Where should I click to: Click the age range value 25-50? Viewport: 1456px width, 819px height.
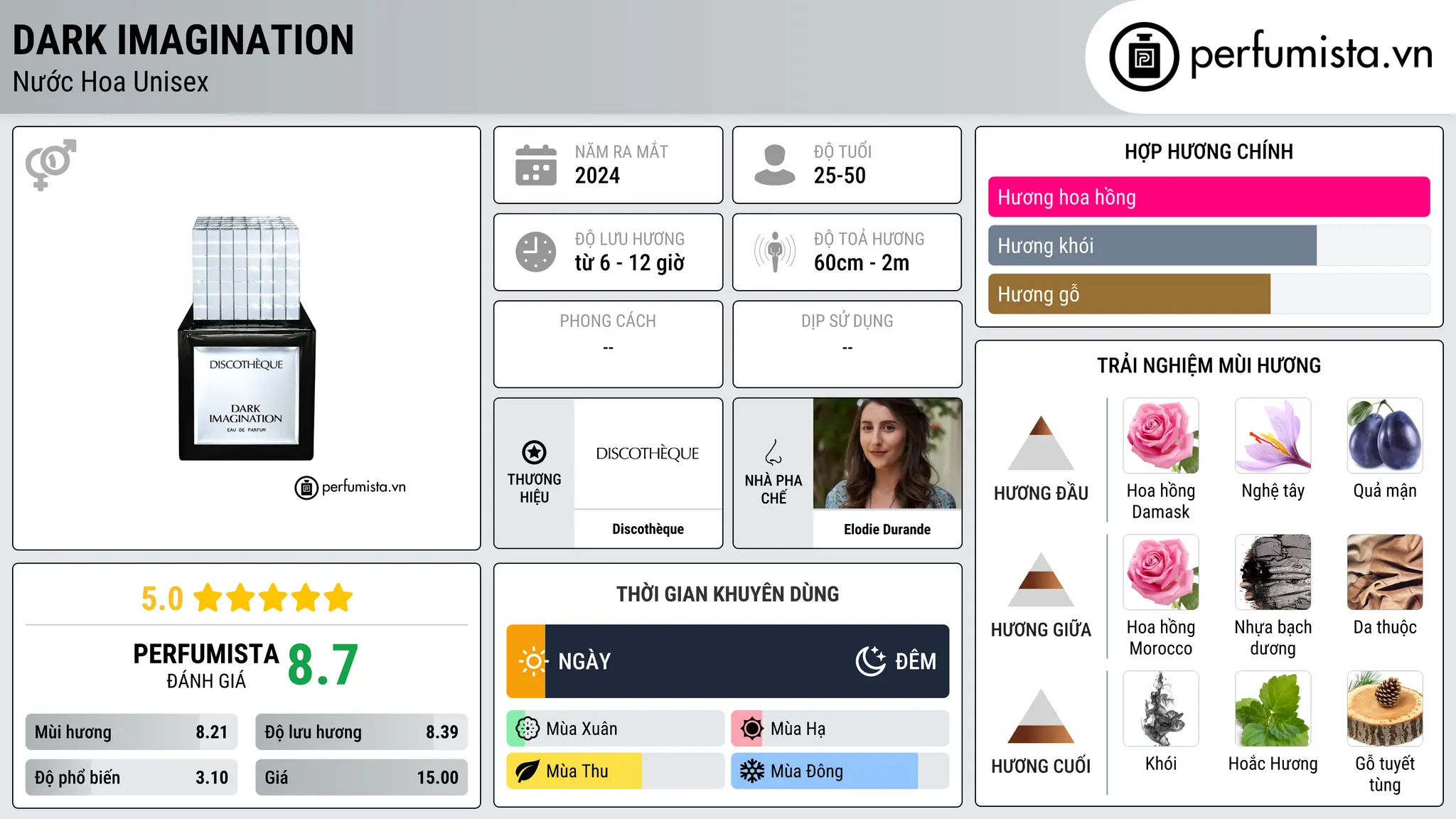pyautogui.click(x=840, y=176)
